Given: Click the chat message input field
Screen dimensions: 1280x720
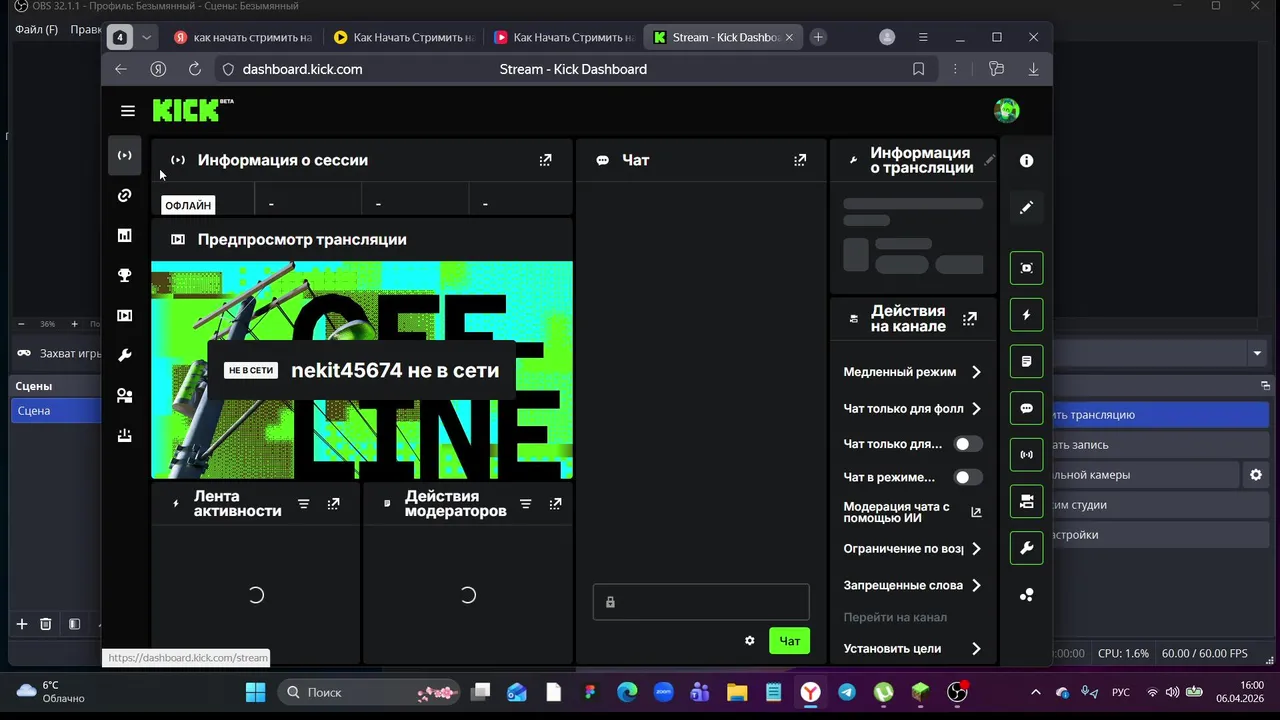Looking at the screenshot, I should tap(701, 602).
